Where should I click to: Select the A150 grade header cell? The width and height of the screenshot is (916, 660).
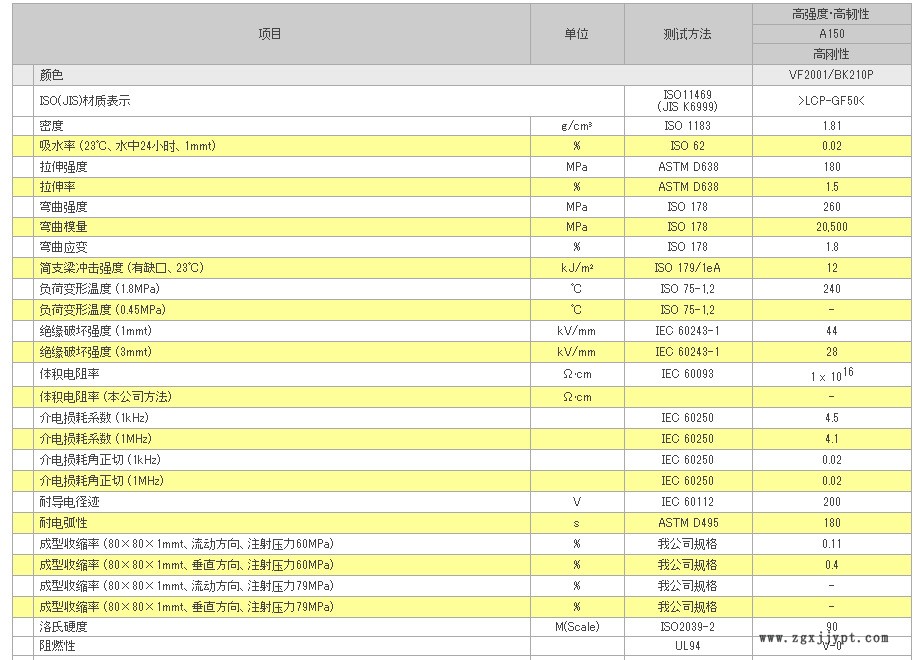tap(831, 34)
